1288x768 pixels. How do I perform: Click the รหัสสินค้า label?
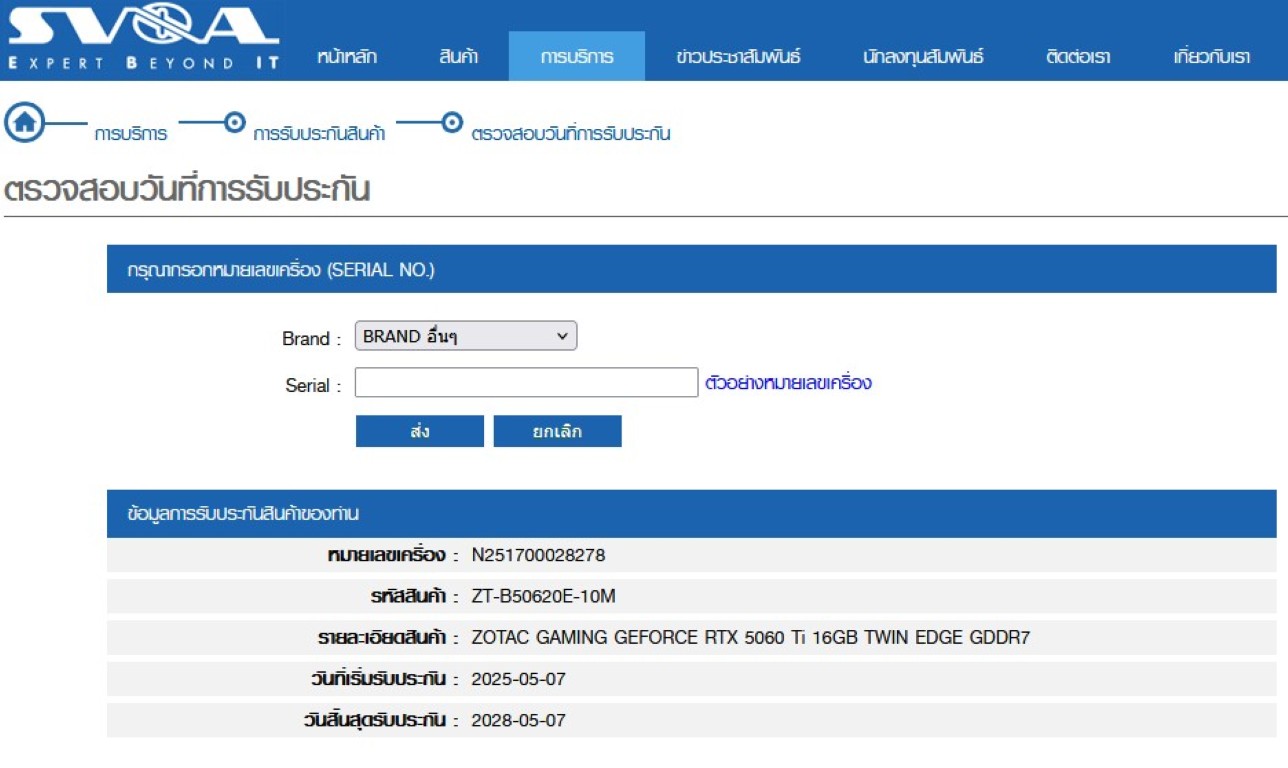(x=408, y=597)
